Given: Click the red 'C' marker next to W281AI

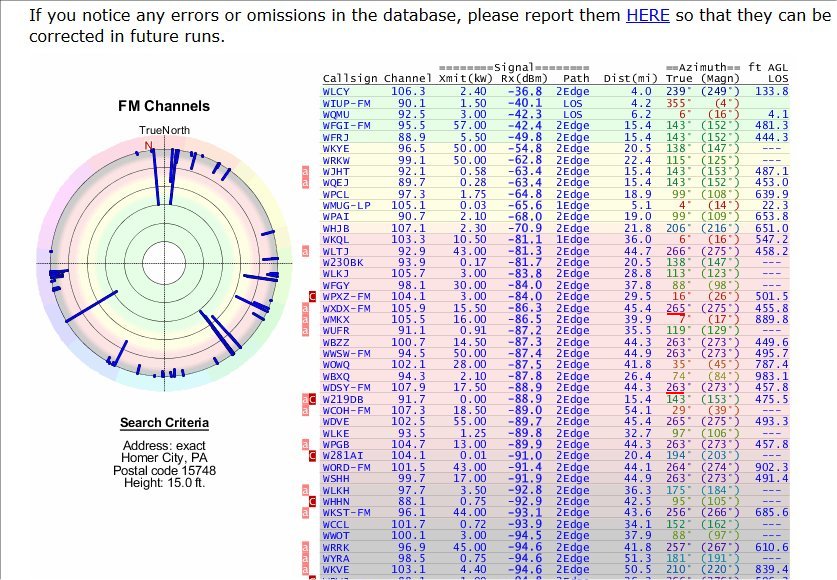Looking at the screenshot, I should 314,455.
